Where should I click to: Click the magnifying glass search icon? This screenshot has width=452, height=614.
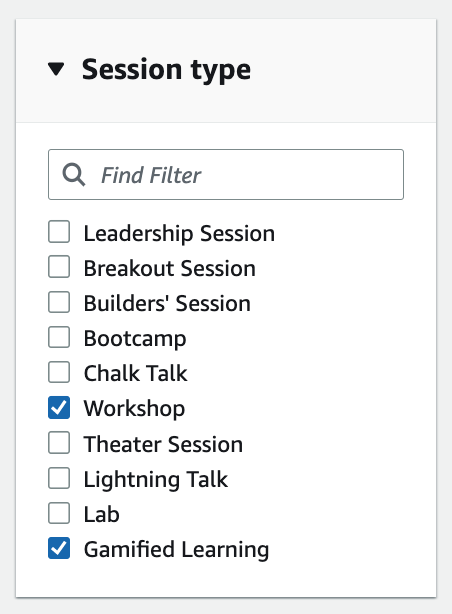[x=74, y=175]
